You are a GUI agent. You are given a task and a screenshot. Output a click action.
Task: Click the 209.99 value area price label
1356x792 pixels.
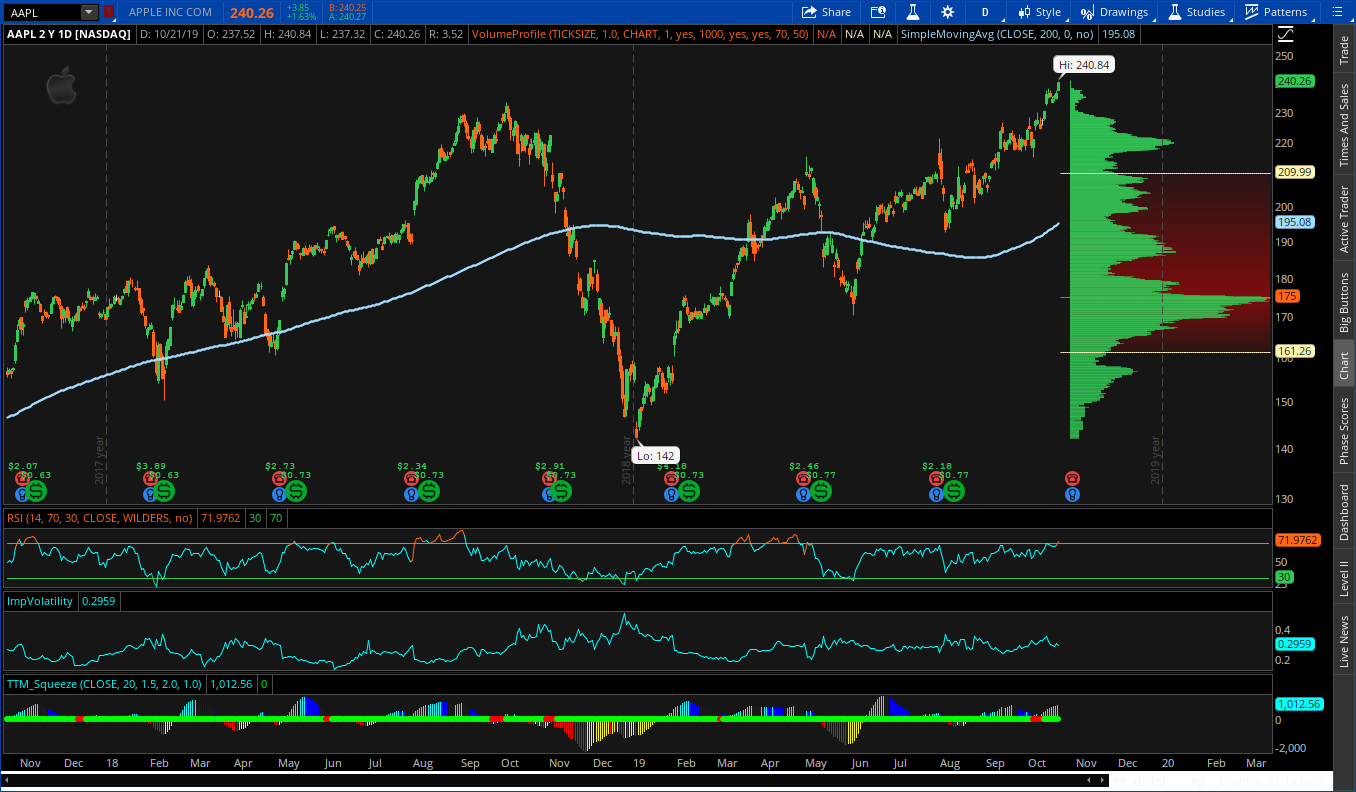(1295, 172)
